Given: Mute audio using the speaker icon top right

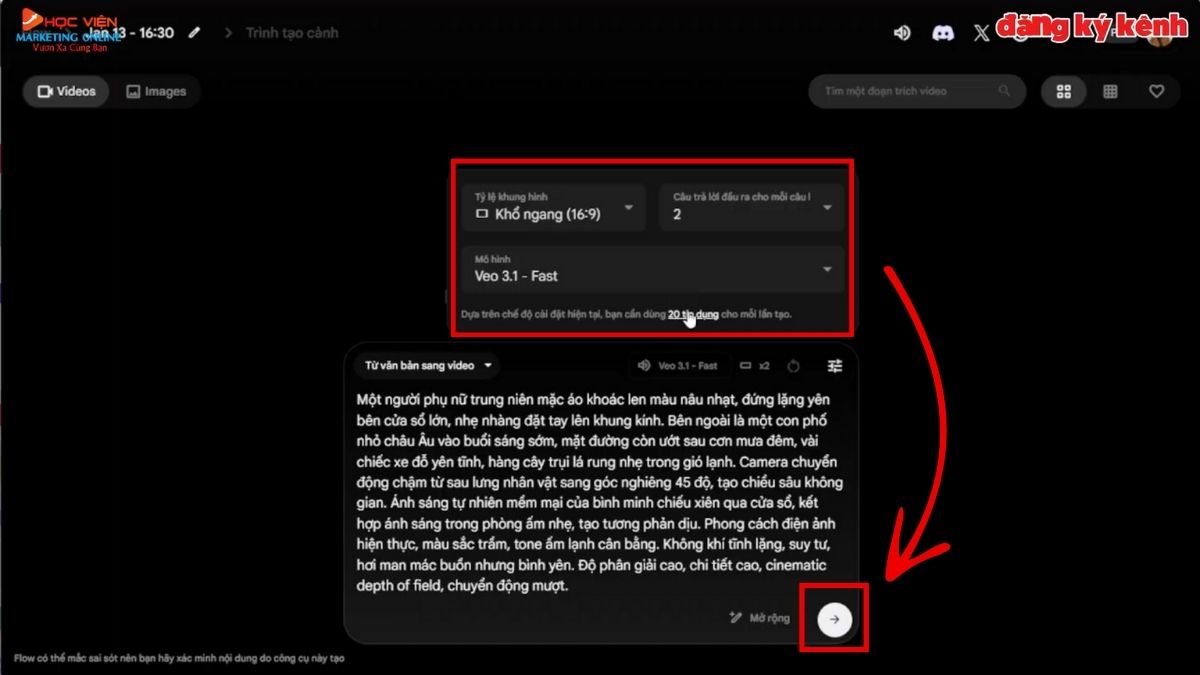Looking at the screenshot, I should pyautogui.click(x=901, y=32).
